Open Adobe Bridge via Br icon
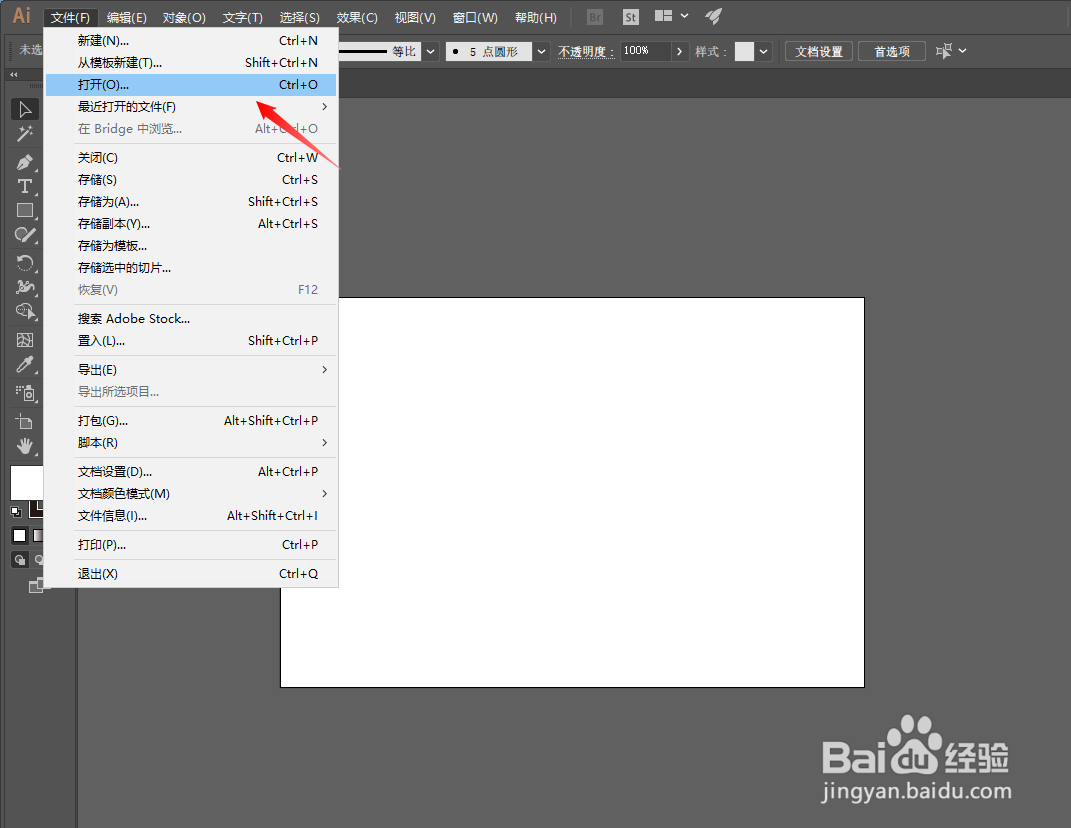 595,17
